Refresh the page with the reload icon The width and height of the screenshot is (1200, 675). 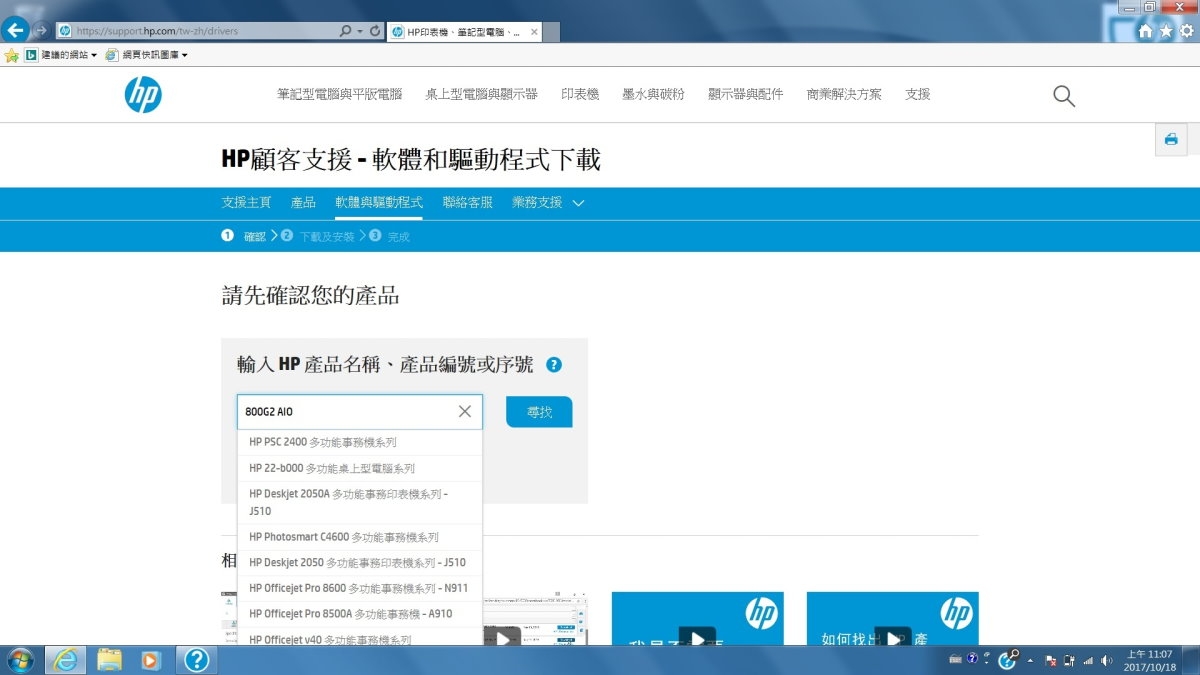tap(375, 31)
